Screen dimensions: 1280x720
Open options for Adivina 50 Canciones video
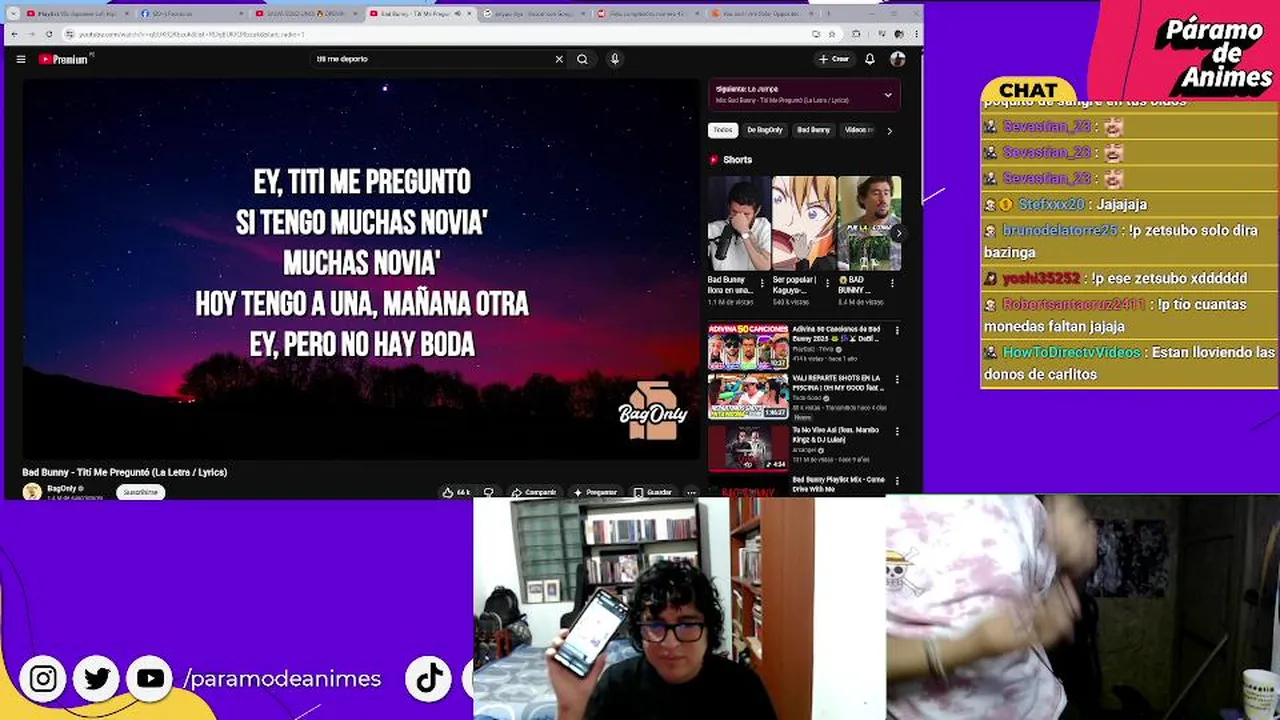point(897,331)
